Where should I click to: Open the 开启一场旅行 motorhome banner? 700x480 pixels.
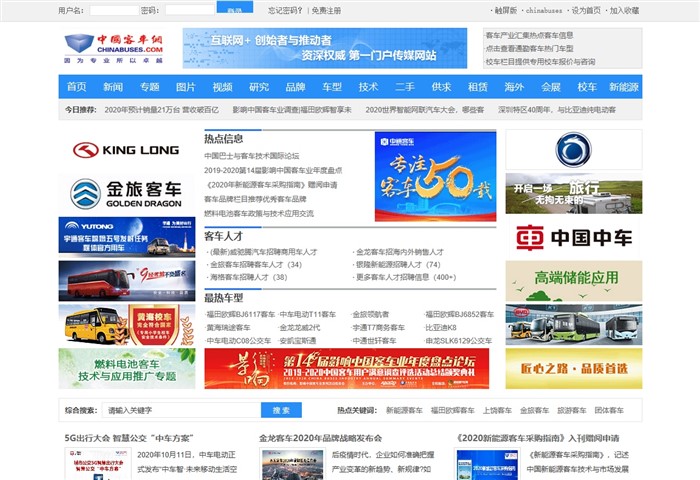click(x=574, y=193)
